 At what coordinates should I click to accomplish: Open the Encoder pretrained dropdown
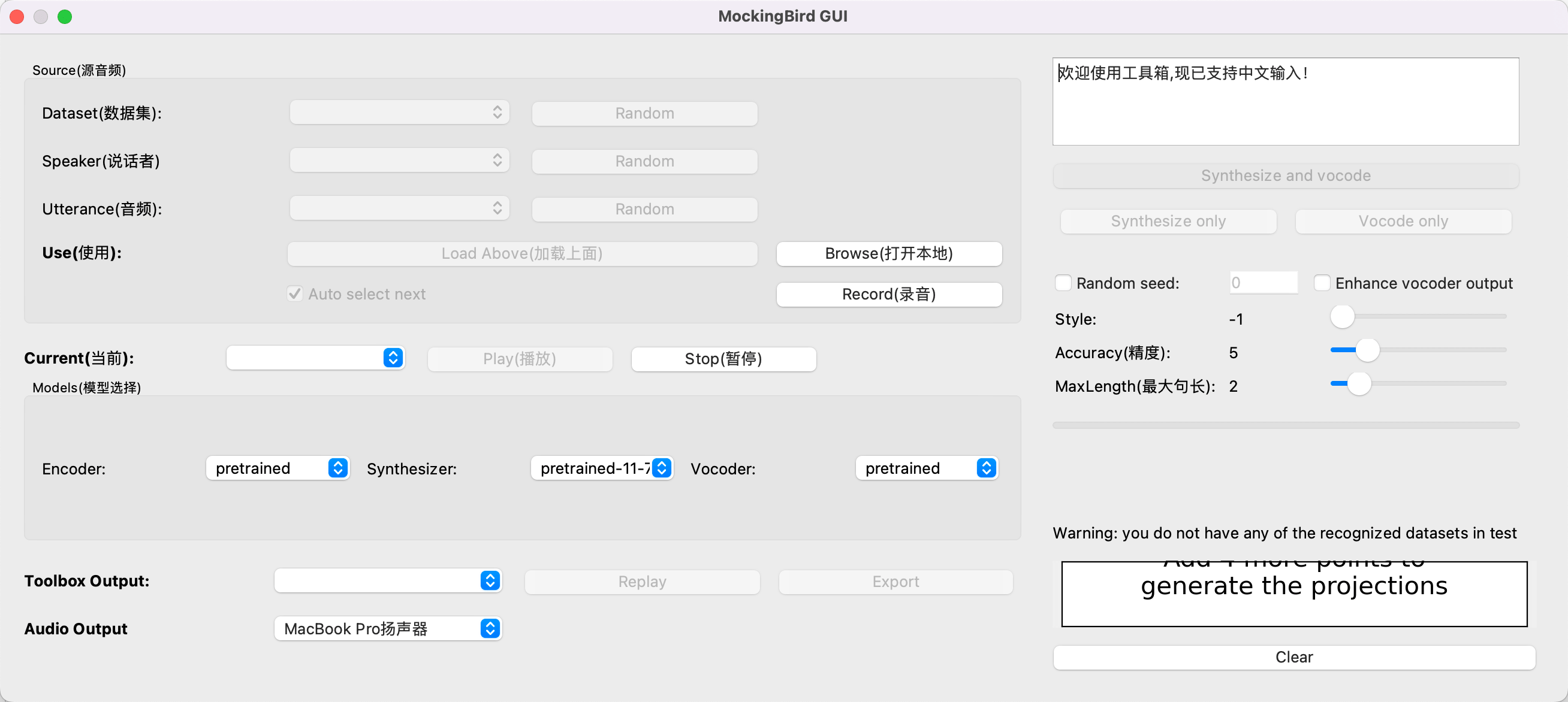click(278, 468)
